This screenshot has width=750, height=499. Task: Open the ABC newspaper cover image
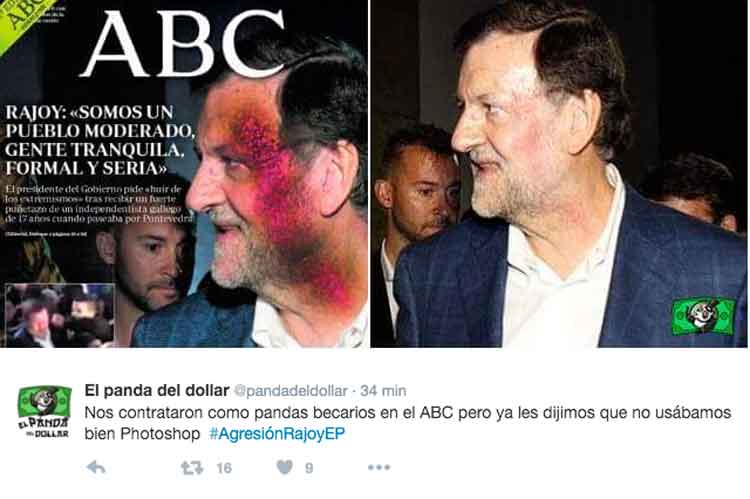[184, 174]
